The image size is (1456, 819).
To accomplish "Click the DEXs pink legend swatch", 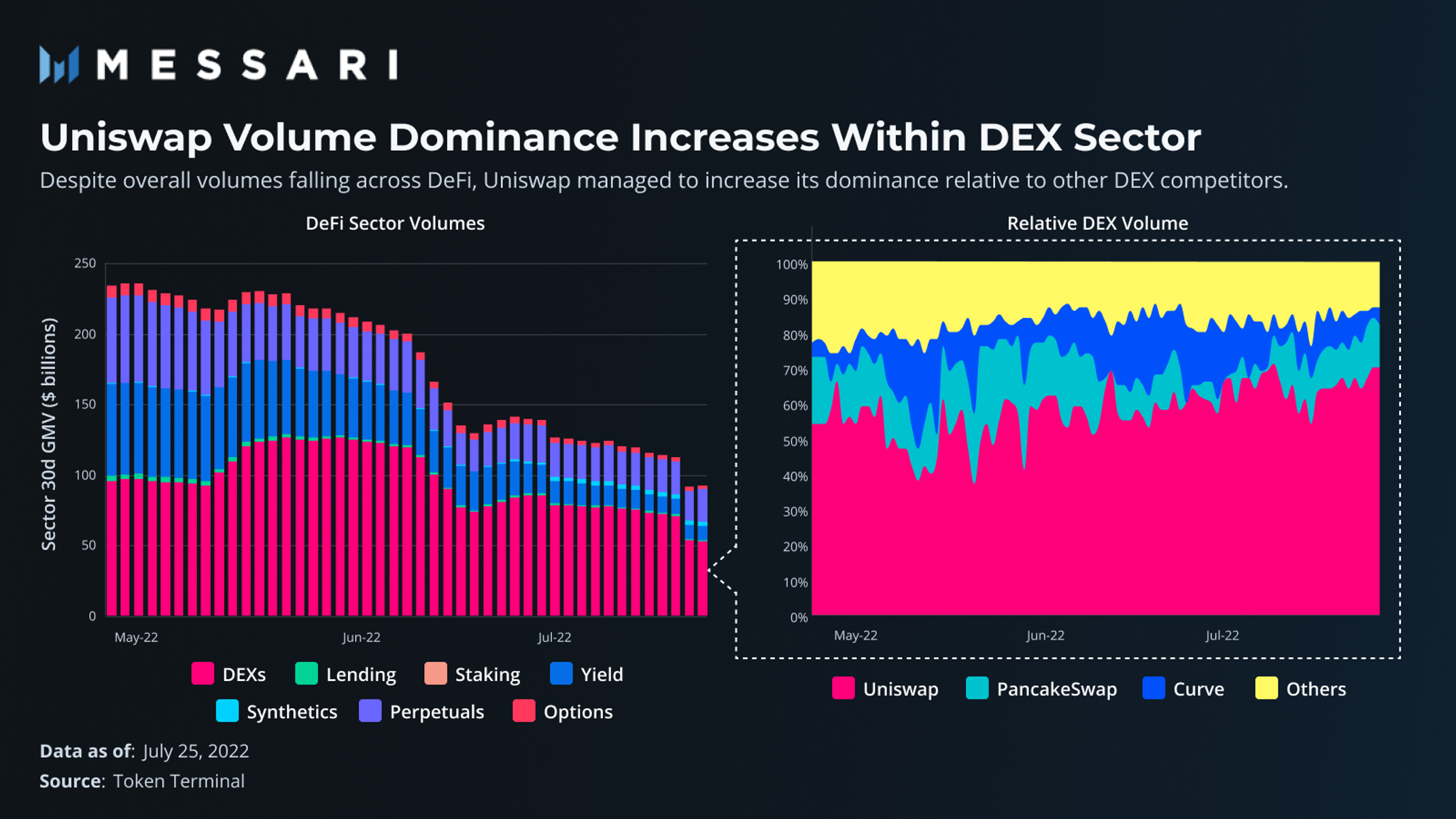I will click(203, 674).
